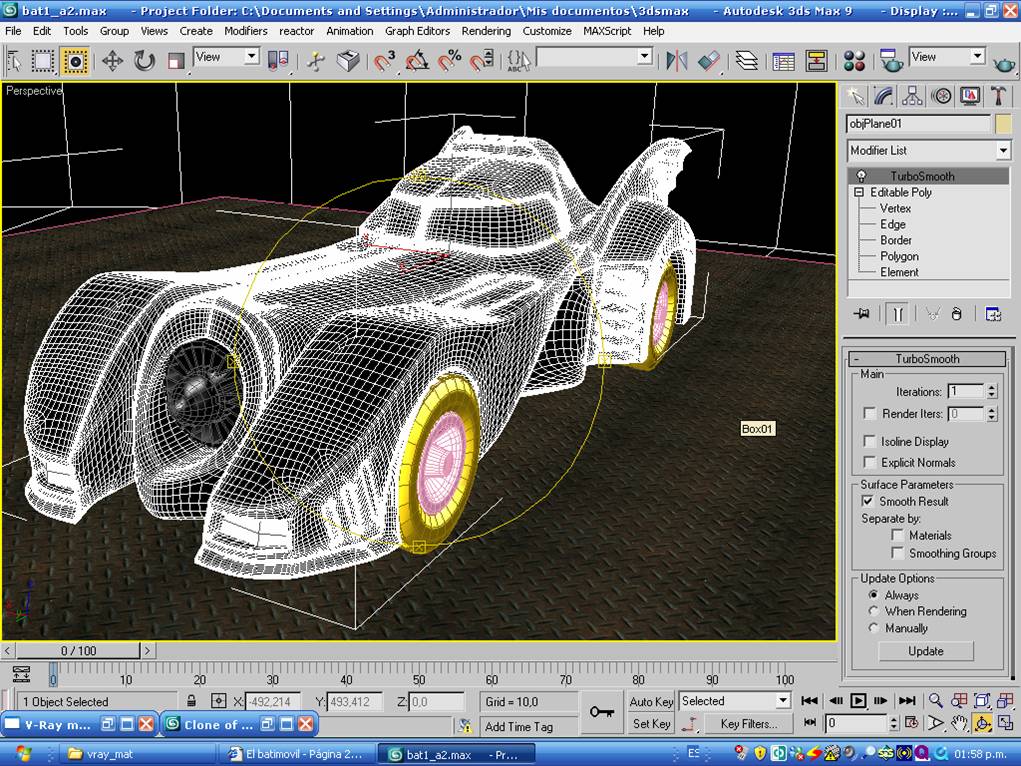Click the object color swatch
This screenshot has width=1021, height=766.
[x=1003, y=124]
